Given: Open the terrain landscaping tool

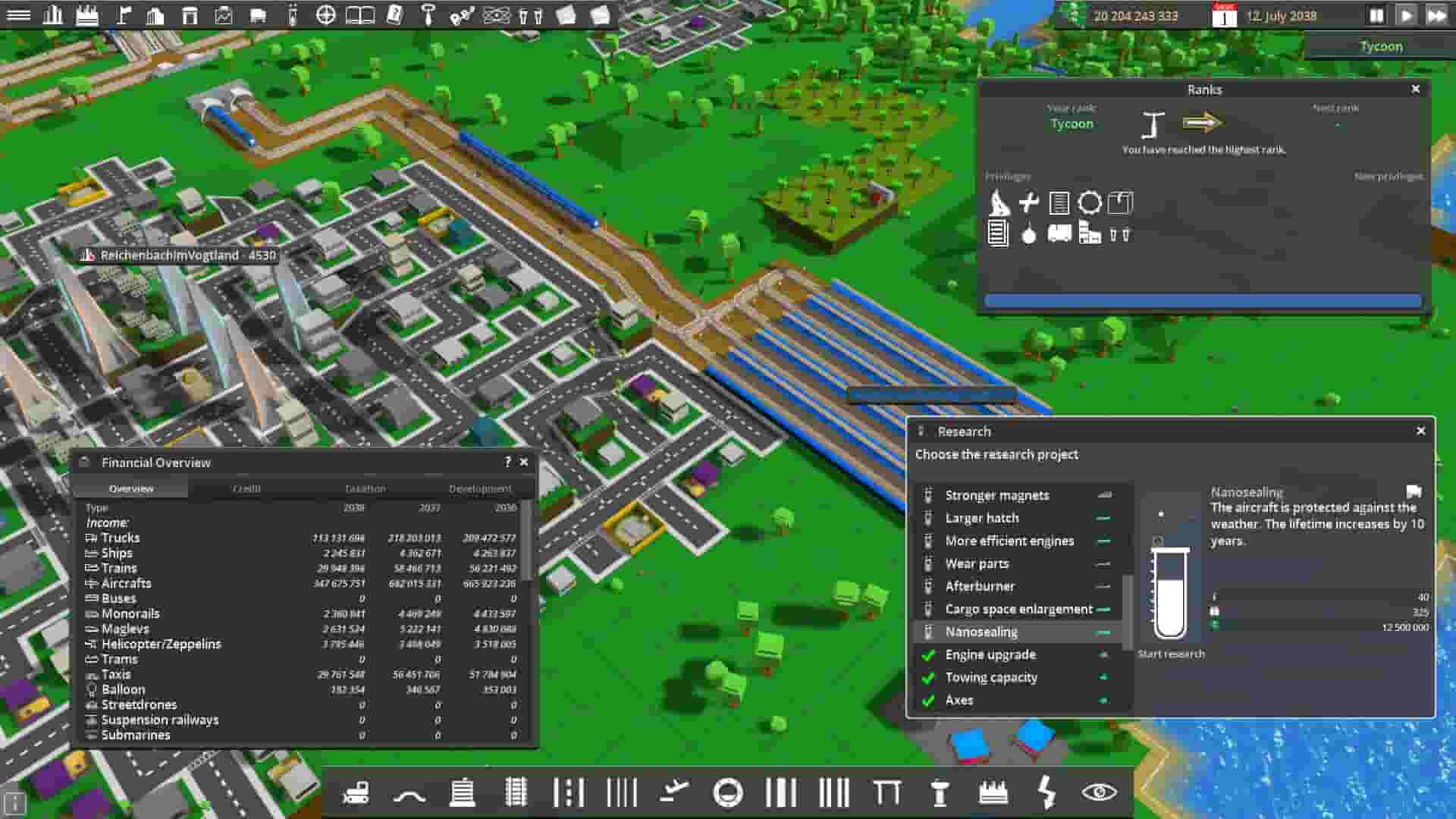Looking at the screenshot, I should [411, 794].
